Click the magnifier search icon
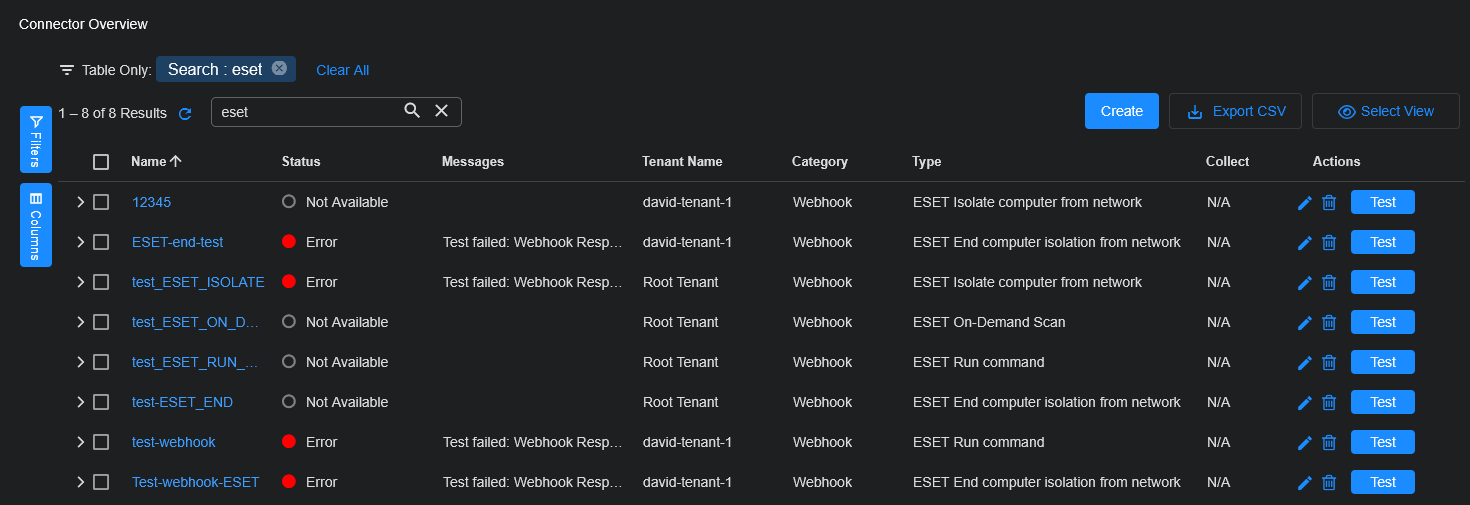Screen dimensions: 1470x505 tap(412, 111)
